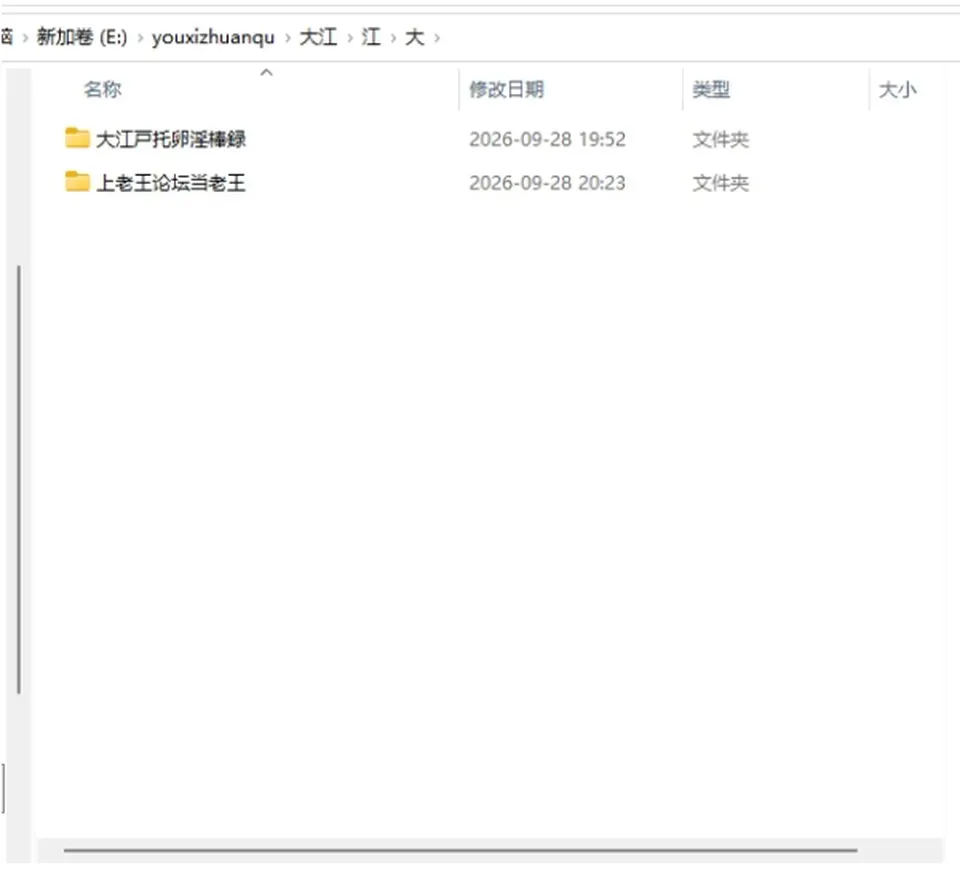Go to 大江 folder in address bar

tap(318, 37)
